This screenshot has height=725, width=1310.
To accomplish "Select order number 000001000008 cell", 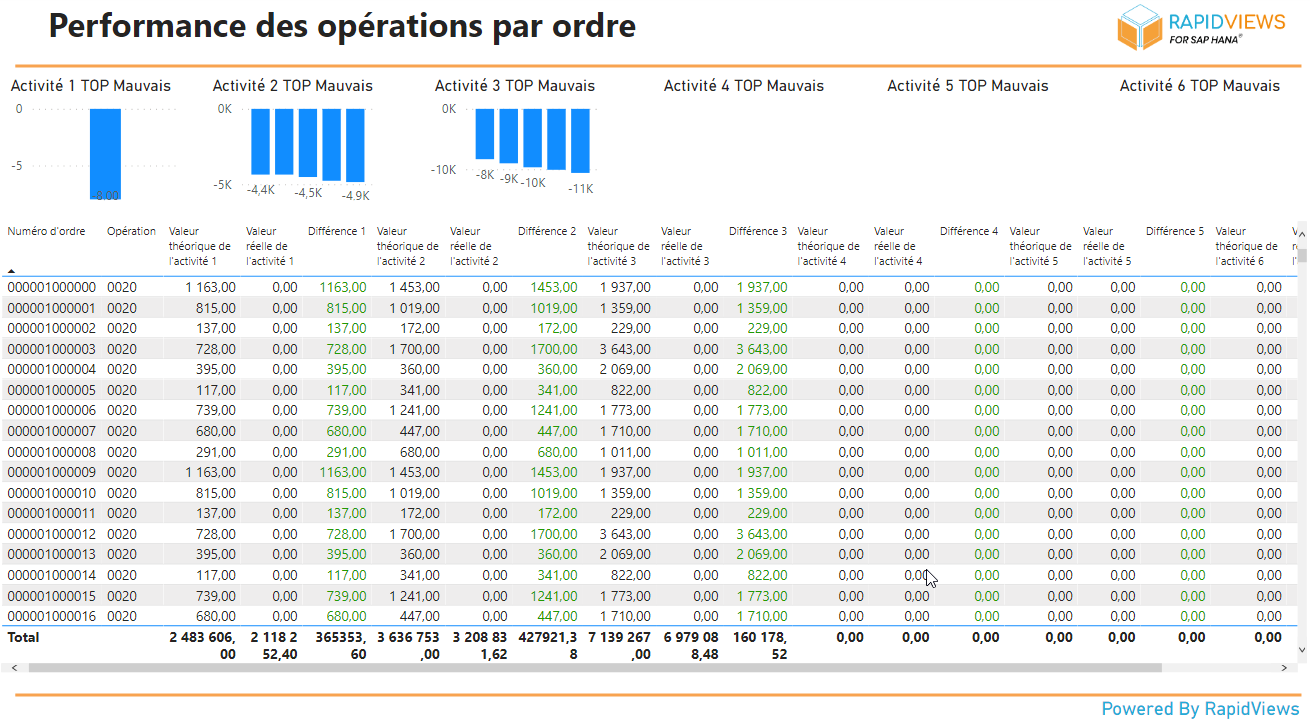I will pos(52,452).
